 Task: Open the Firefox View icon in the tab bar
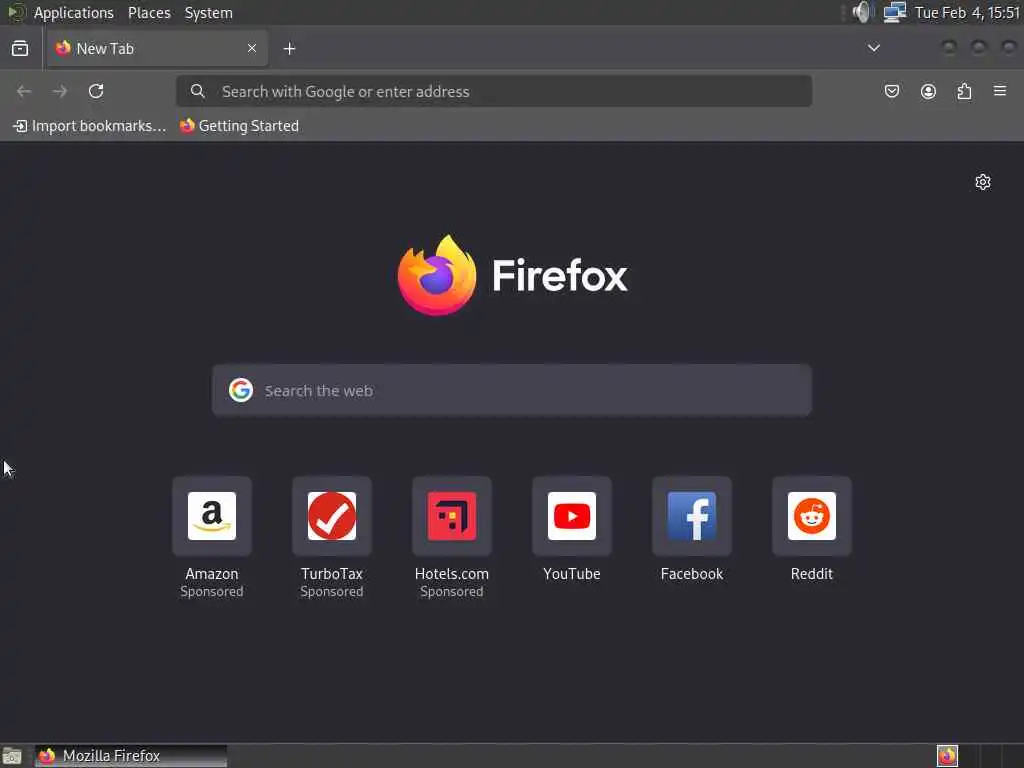pyautogui.click(x=20, y=48)
